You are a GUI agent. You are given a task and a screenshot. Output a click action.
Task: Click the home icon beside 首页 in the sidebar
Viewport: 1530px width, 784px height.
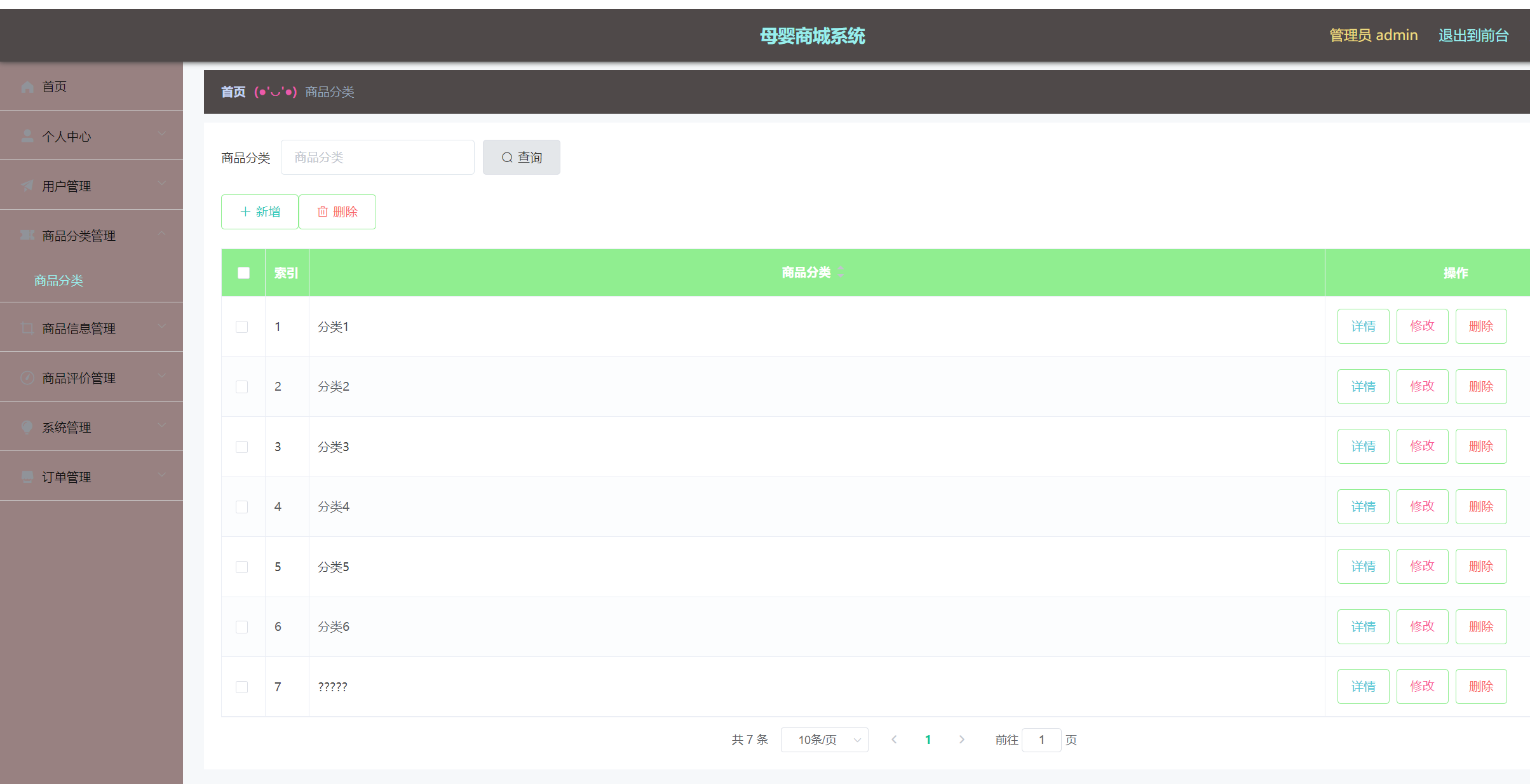click(x=27, y=86)
